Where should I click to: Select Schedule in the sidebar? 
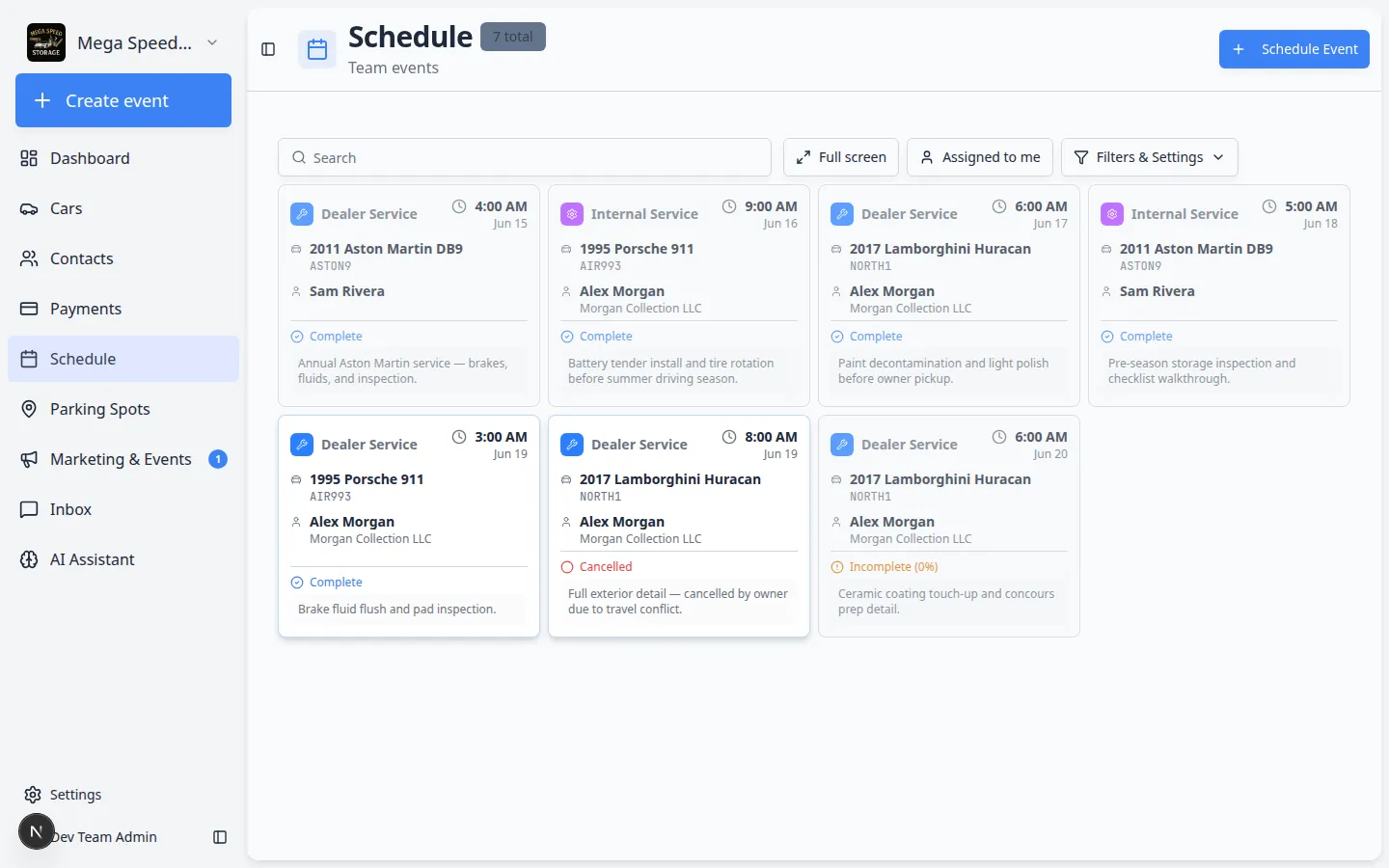click(123, 359)
